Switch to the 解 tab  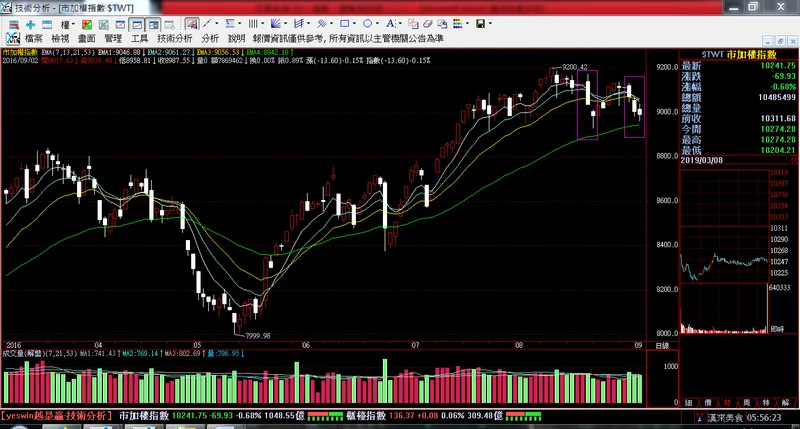tap(785, 402)
